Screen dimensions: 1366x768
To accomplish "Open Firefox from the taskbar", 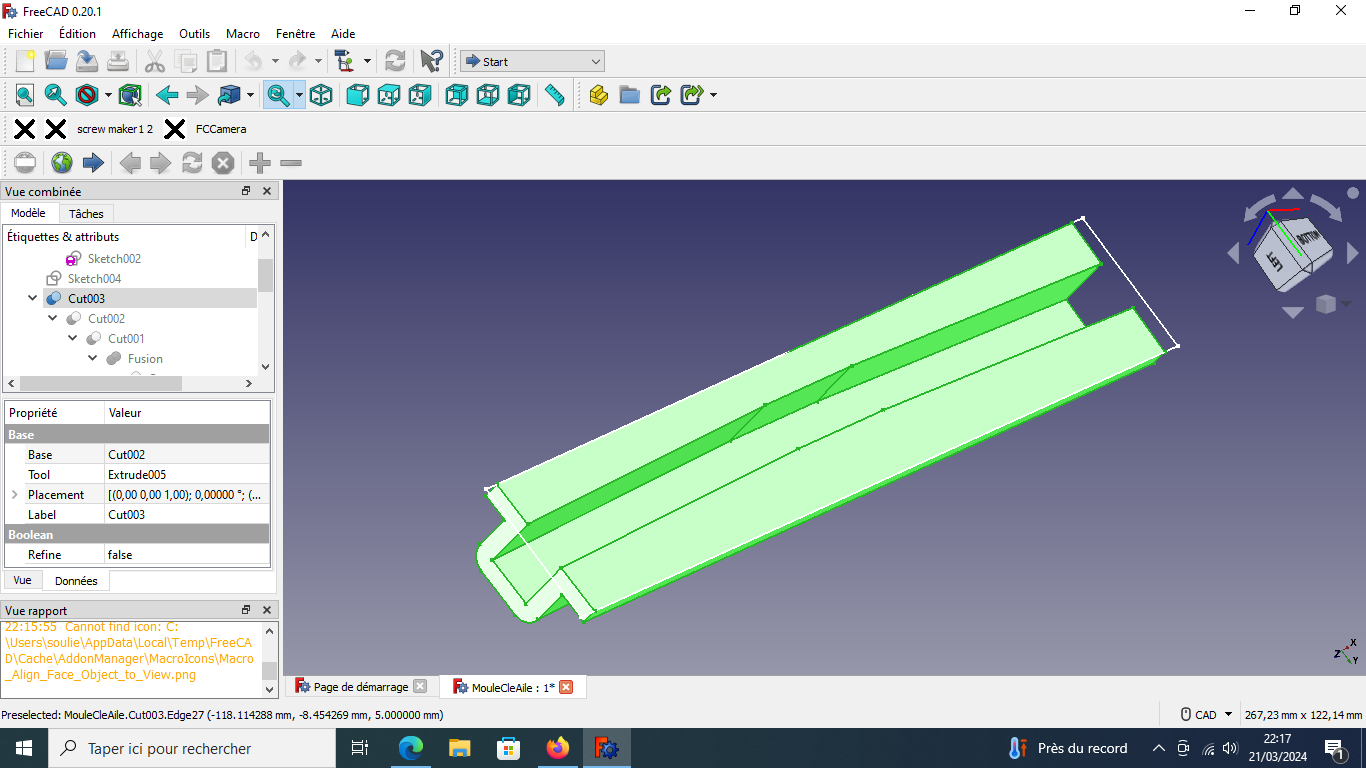I will 557,748.
